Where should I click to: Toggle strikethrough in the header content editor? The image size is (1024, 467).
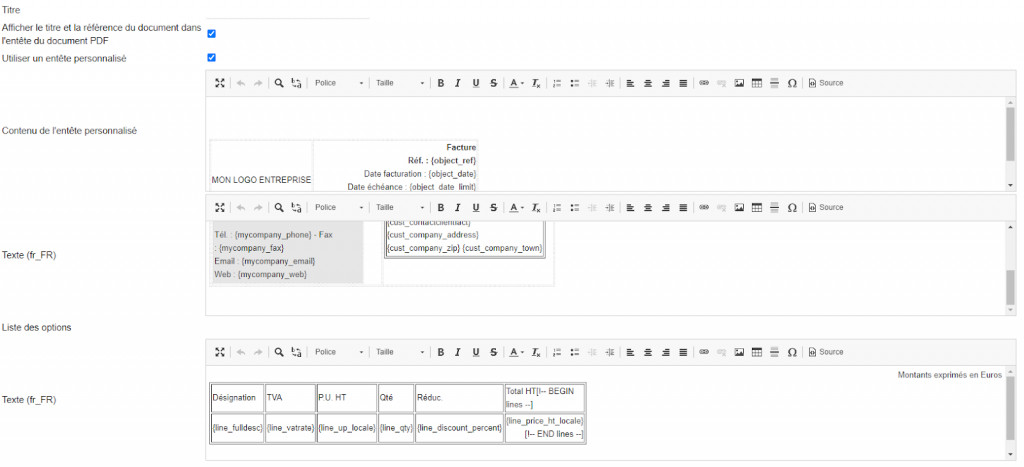tap(494, 83)
